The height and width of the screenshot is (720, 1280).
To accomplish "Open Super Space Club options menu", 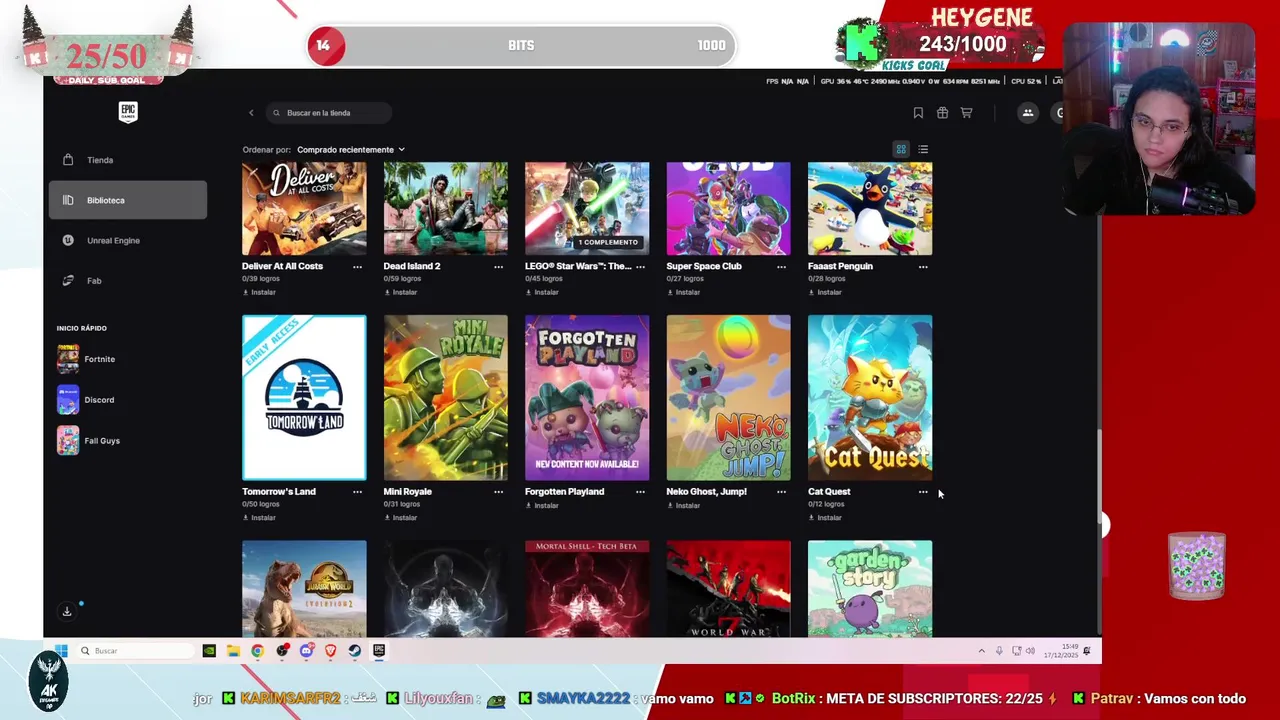I will coord(781,267).
